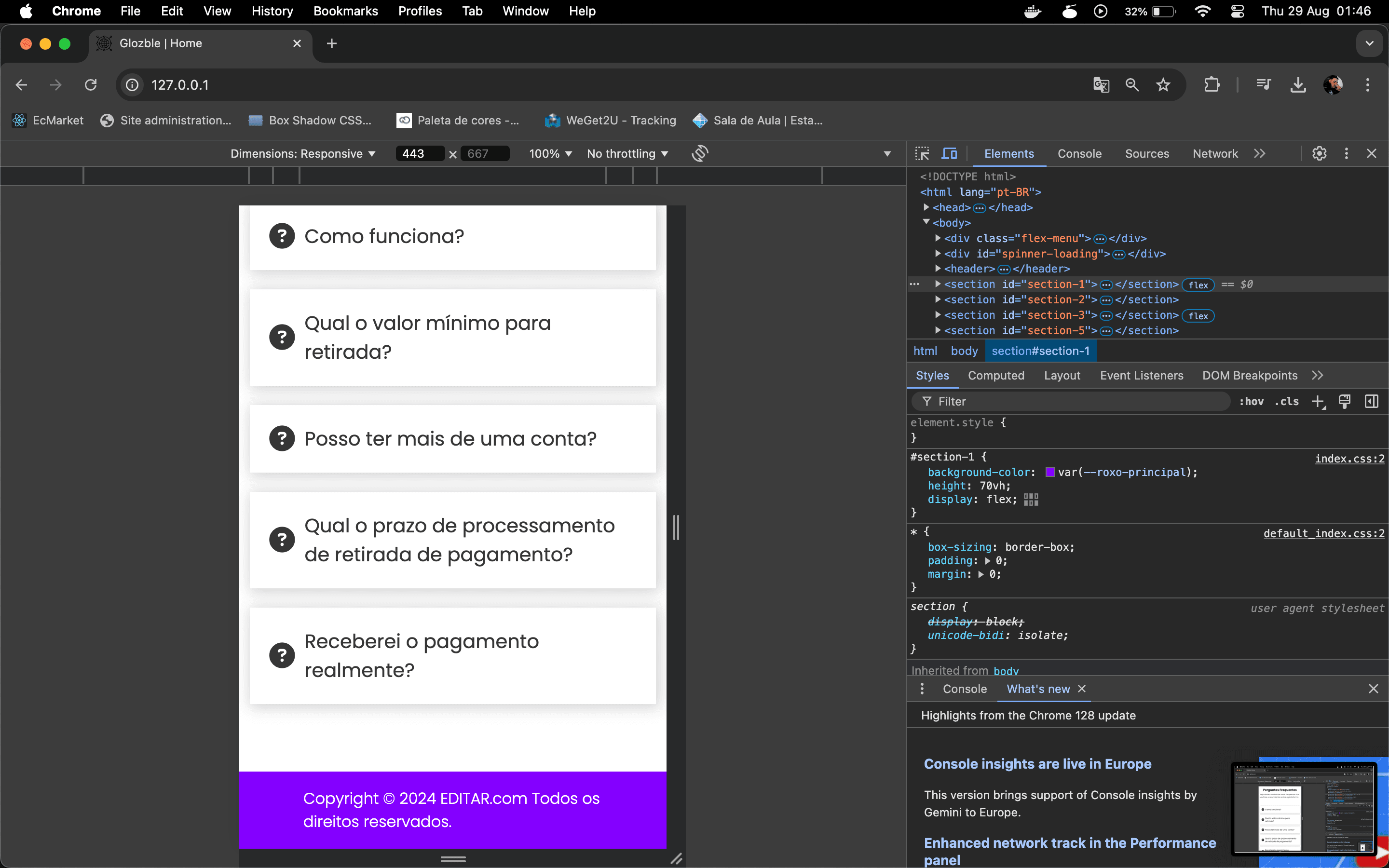Switch to the Network panel tab
Image resolution: width=1389 pixels, height=868 pixels.
pyautogui.click(x=1215, y=154)
